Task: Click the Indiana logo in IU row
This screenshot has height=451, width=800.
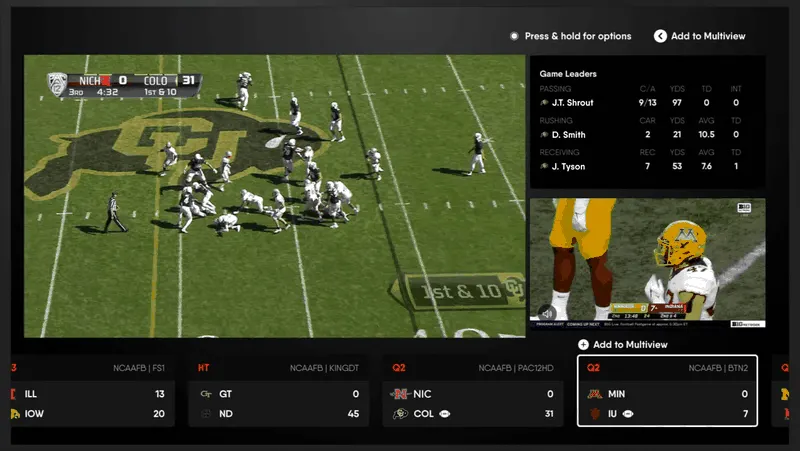Action: tap(594, 414)
